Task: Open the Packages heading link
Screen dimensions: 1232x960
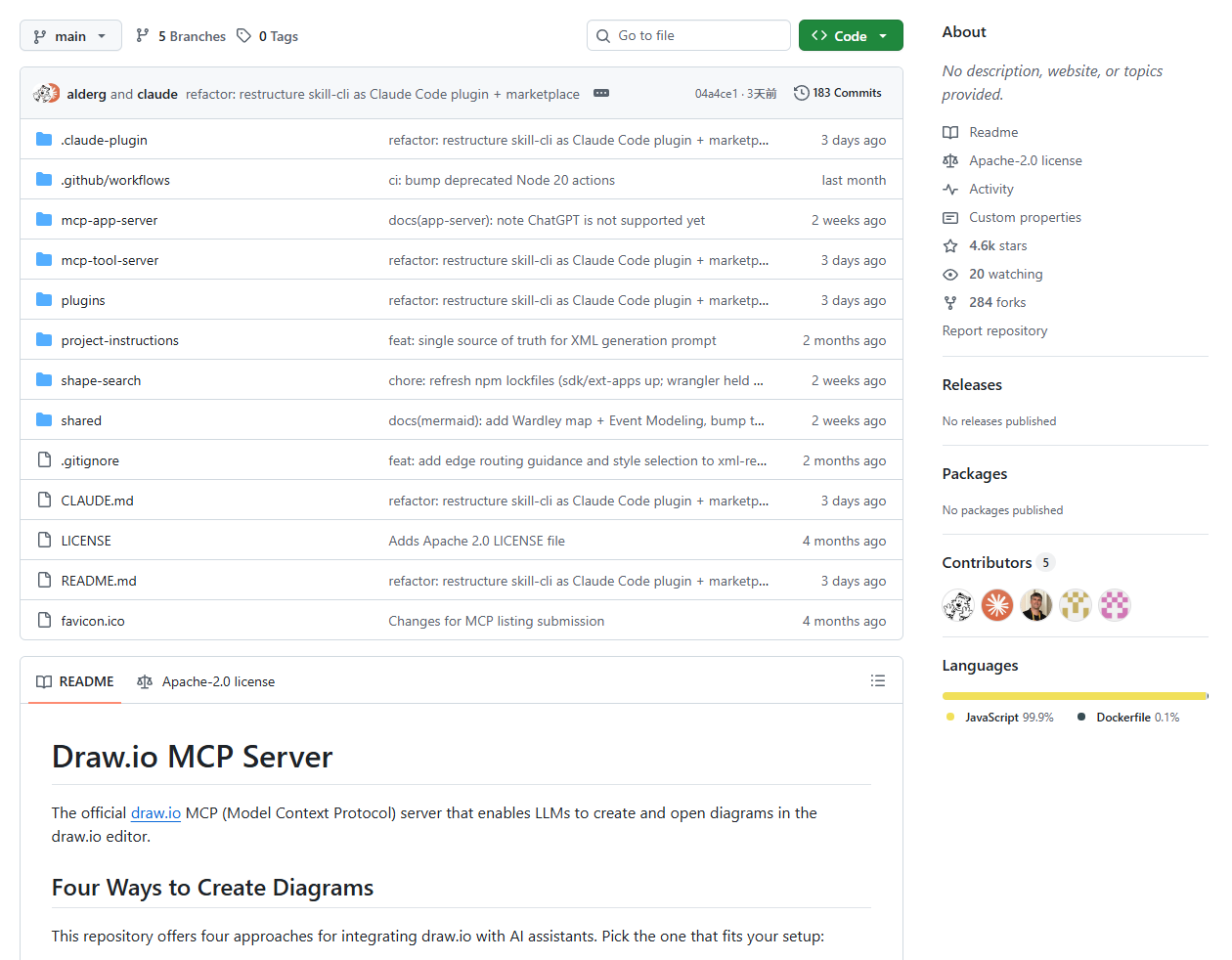Action: point(974,473)
